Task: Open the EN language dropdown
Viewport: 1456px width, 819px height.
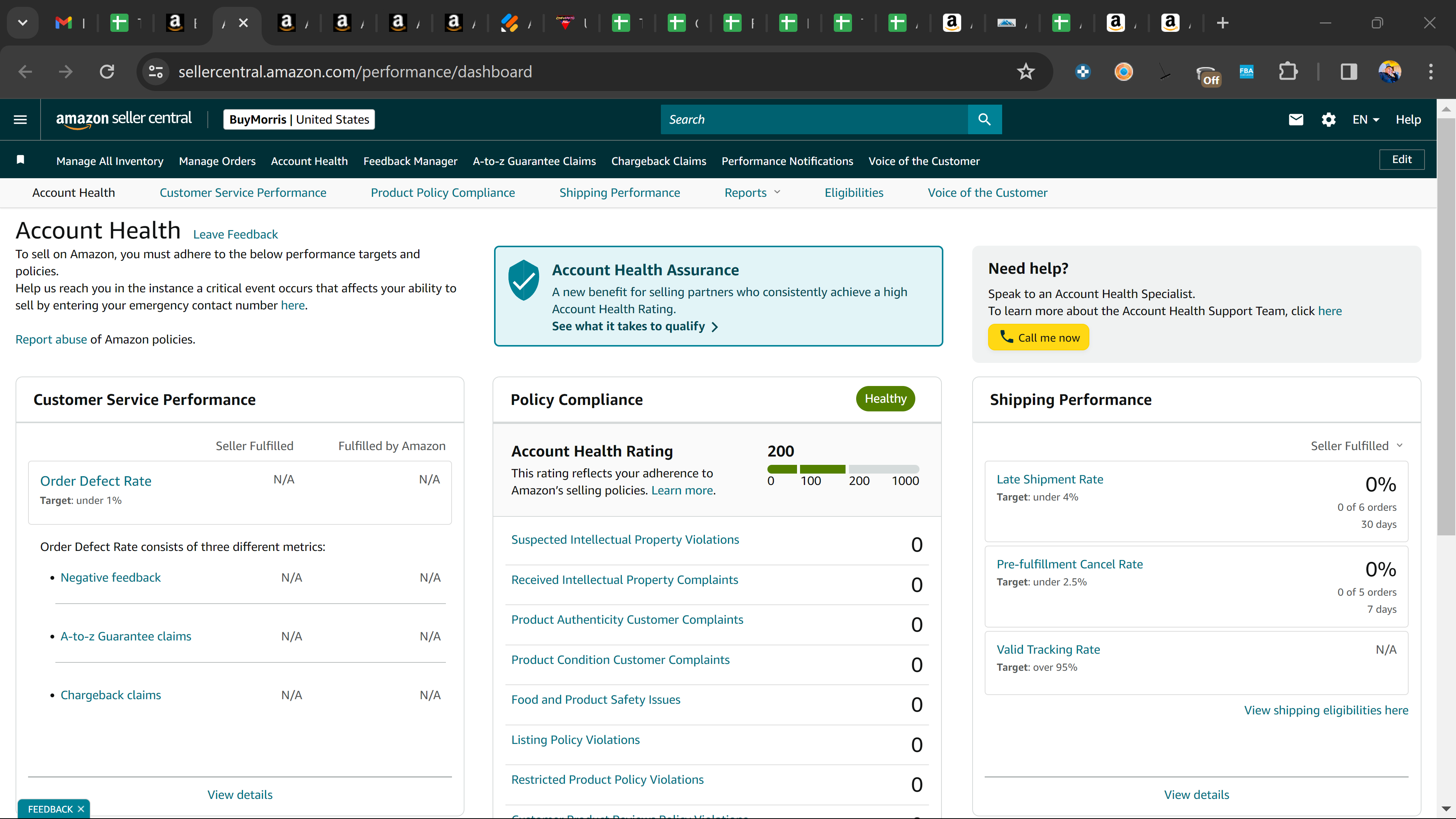Action: (1365, 119)
